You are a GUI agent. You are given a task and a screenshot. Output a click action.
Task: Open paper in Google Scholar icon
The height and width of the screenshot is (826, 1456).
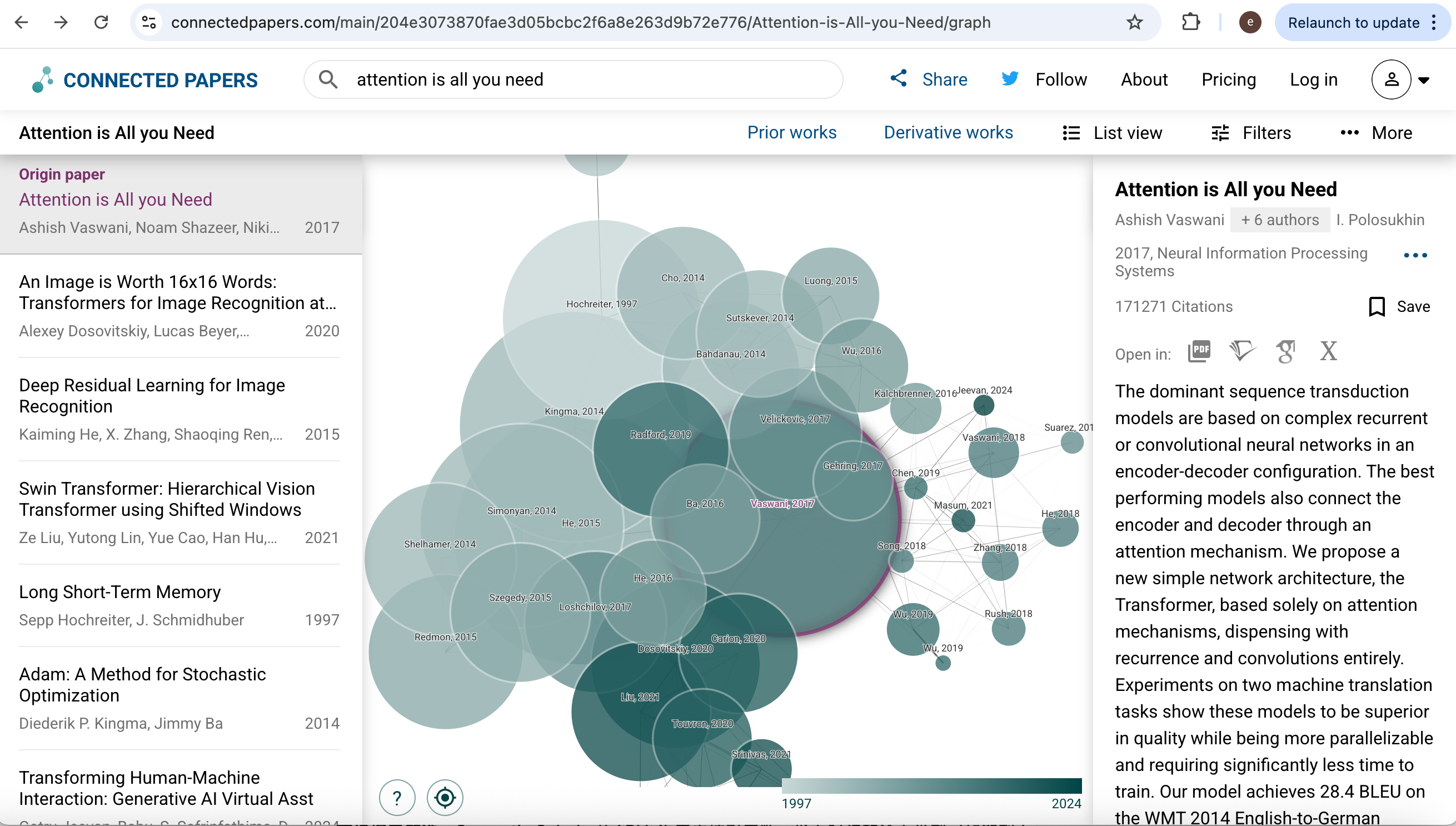click(x=1286, y=352)
